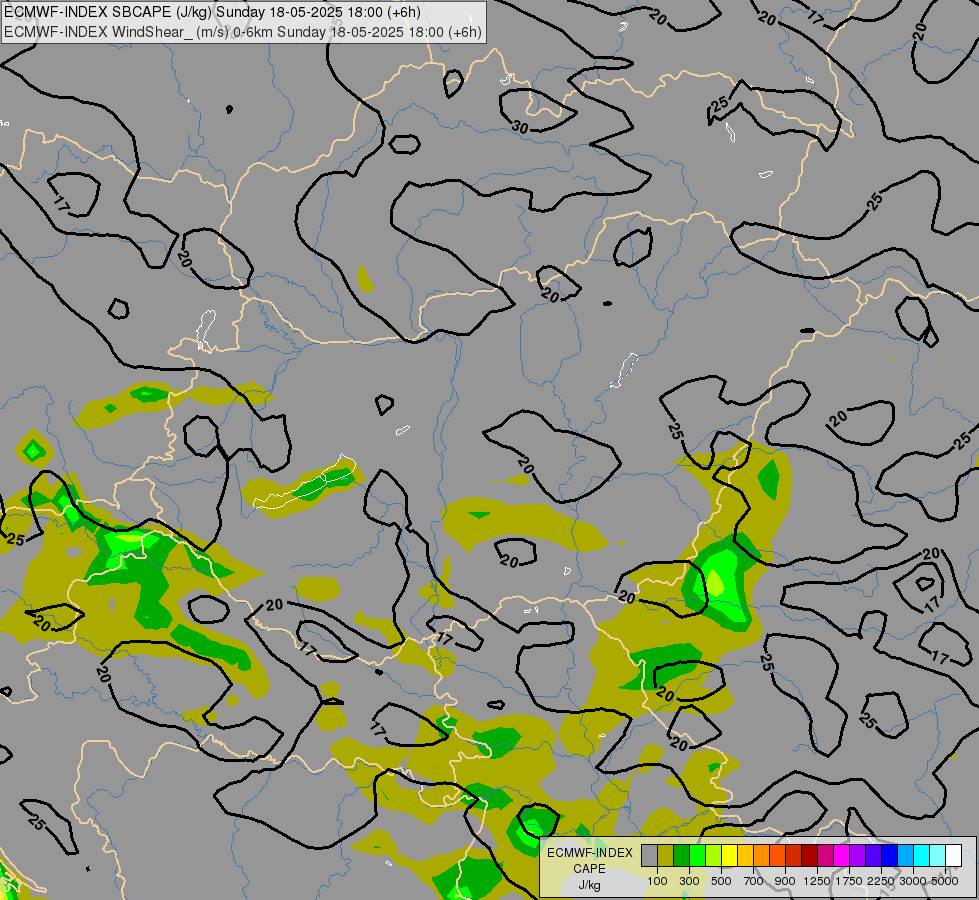This screenshot has width=979, height=900.
Task: Click the orange legend swatch right of 700
Action: [761, 856]
